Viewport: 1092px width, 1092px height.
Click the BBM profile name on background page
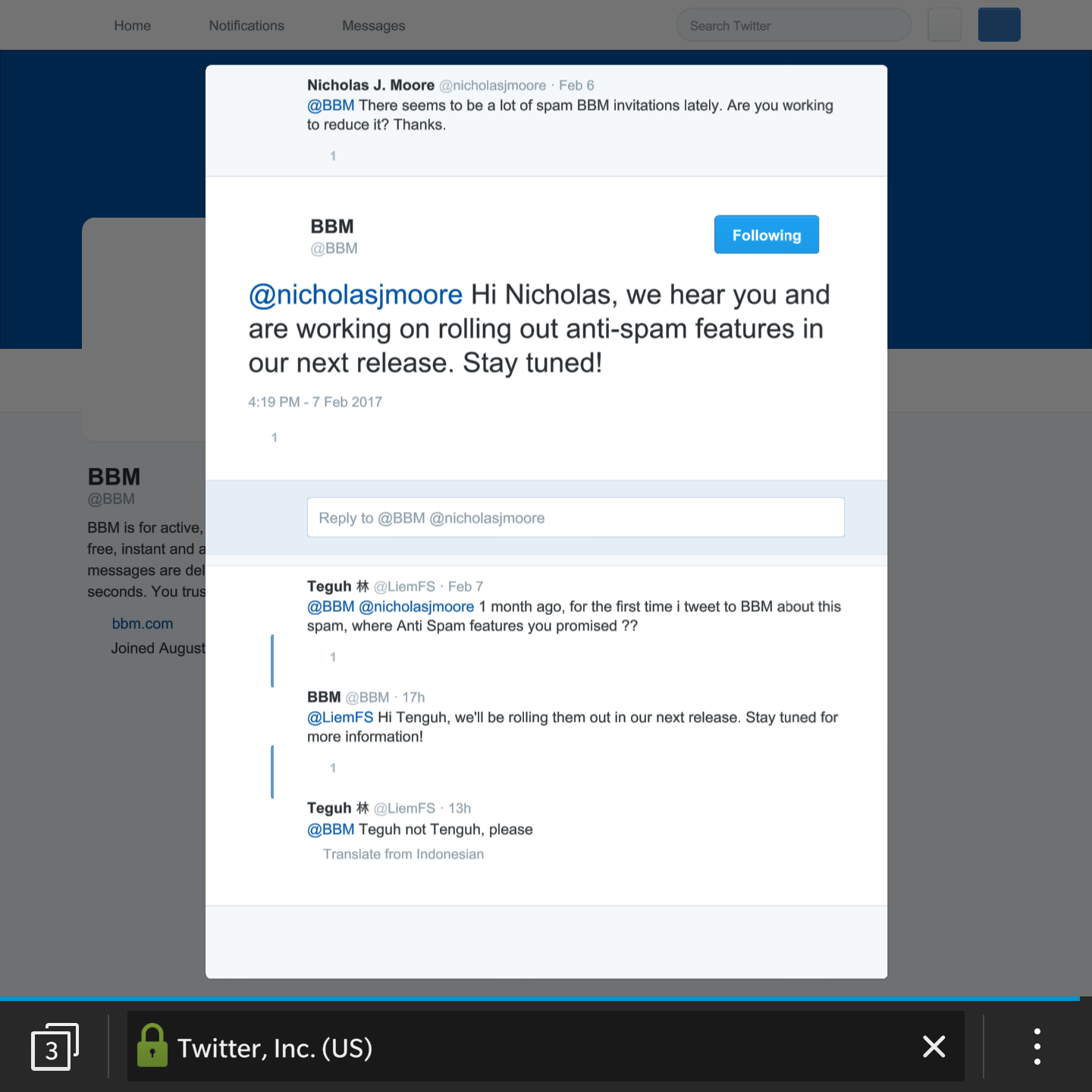coord(114,476)
